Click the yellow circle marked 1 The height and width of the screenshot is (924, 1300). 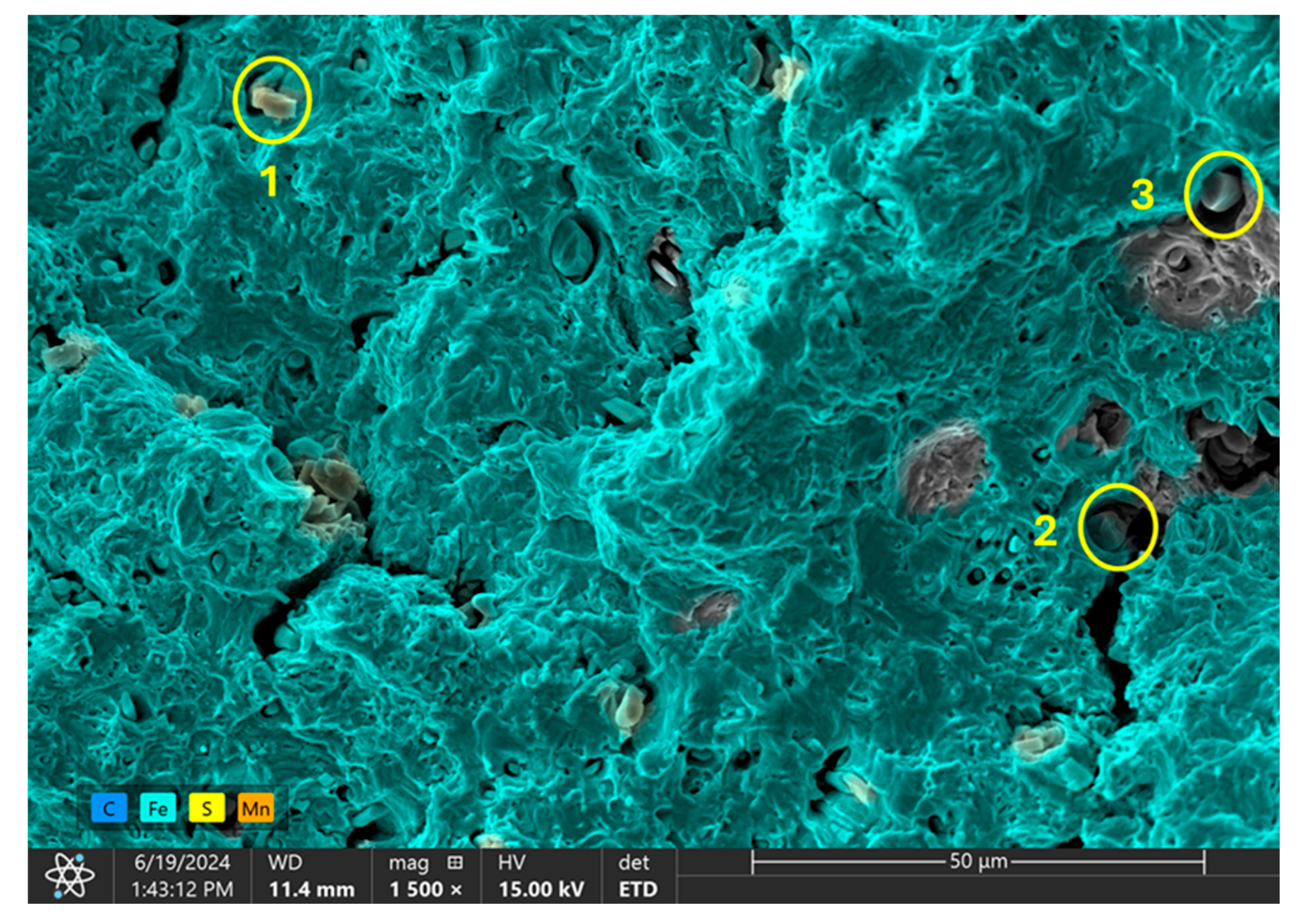coord(272,100)
